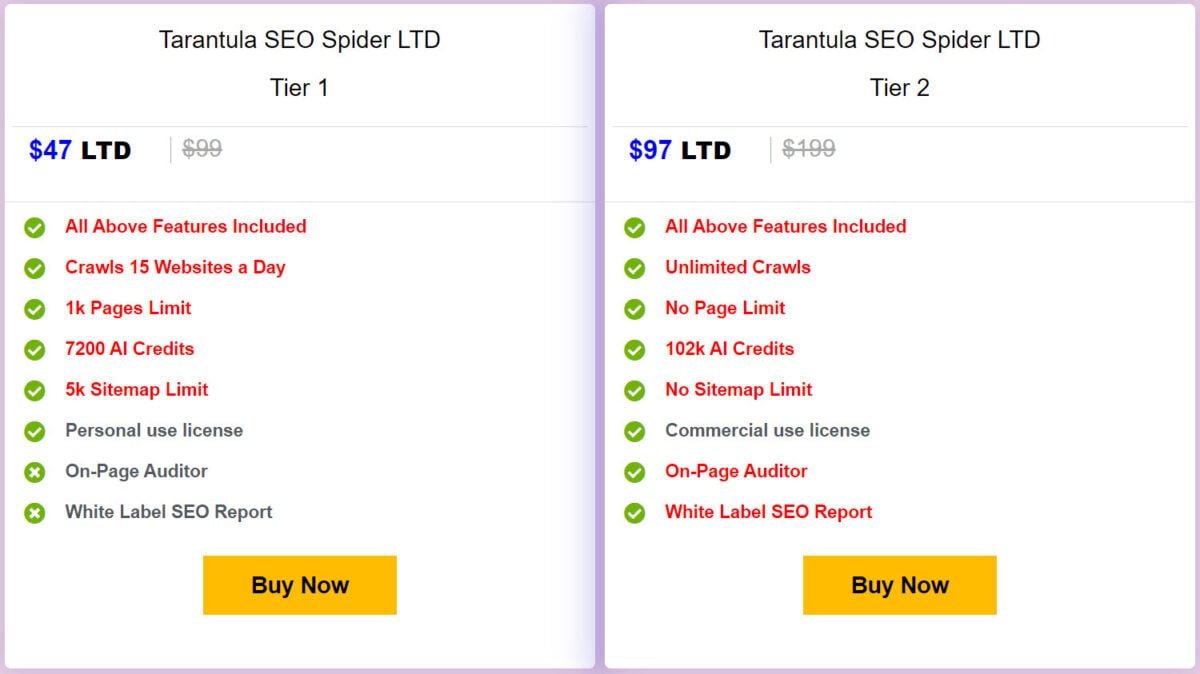Viewport: 1200px width, 674px height.
Task: Select the 5k Sitemap Limit feature text
Action: coord(136,390)
